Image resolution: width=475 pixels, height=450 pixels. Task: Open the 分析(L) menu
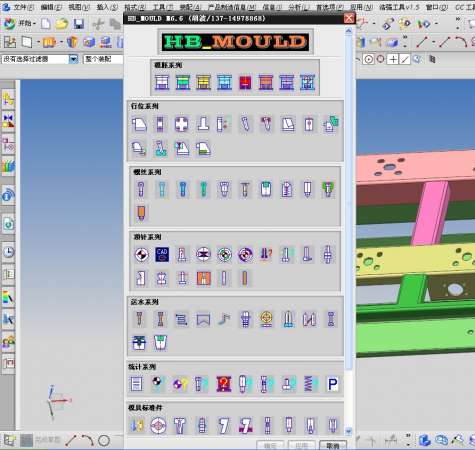click(x=299, y=7)
